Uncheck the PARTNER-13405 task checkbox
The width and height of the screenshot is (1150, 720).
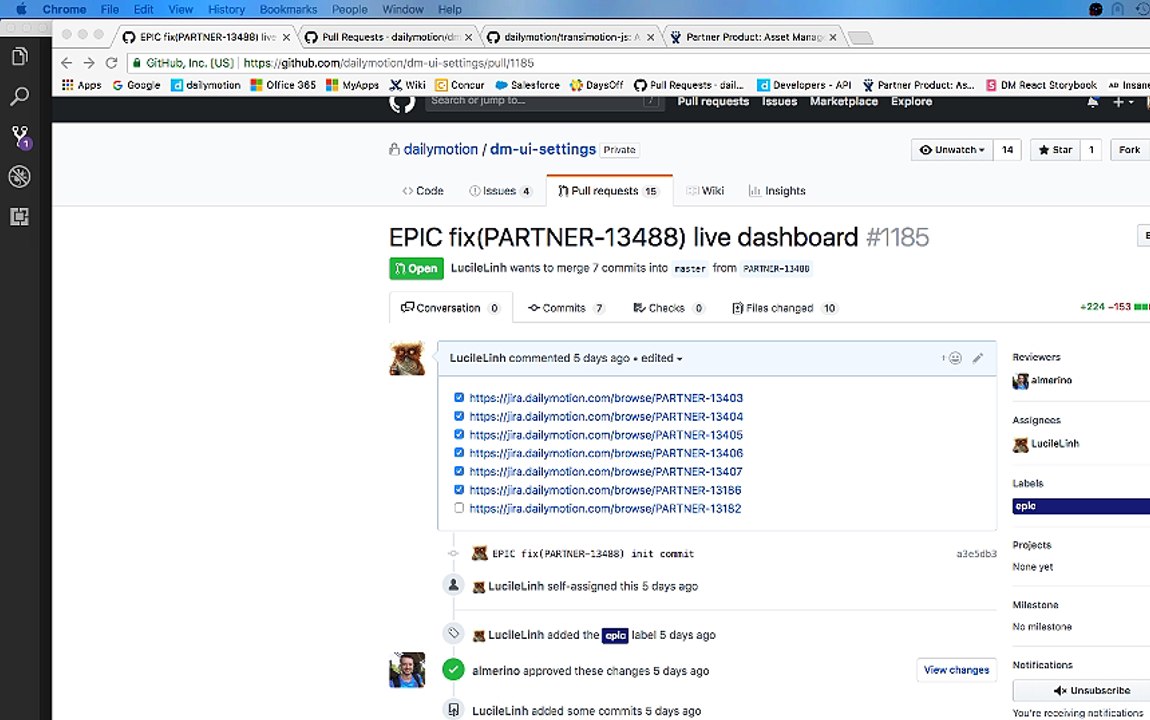click(459, 434)
